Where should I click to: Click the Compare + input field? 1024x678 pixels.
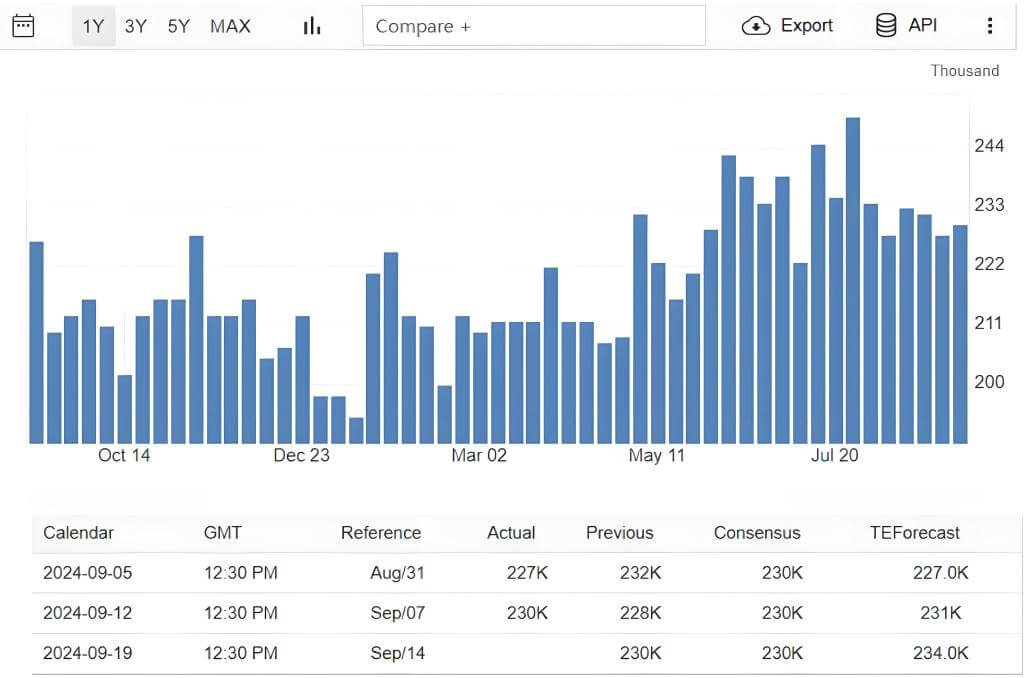[533, 26]
